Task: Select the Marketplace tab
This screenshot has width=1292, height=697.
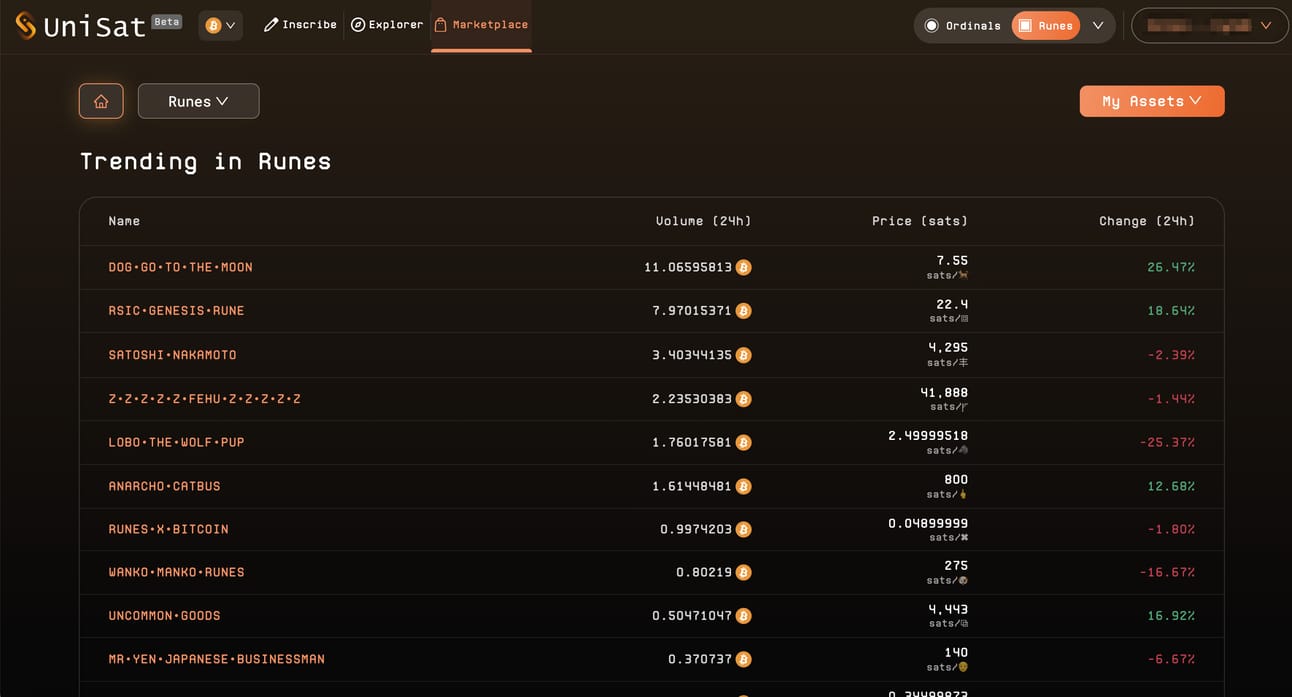Action: click(x=481, y=25)
